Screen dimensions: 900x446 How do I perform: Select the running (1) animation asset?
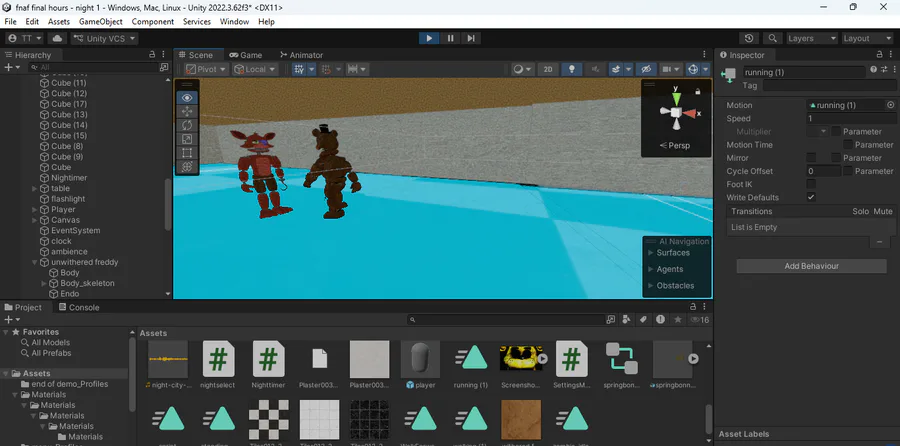[x=471, y=364]
